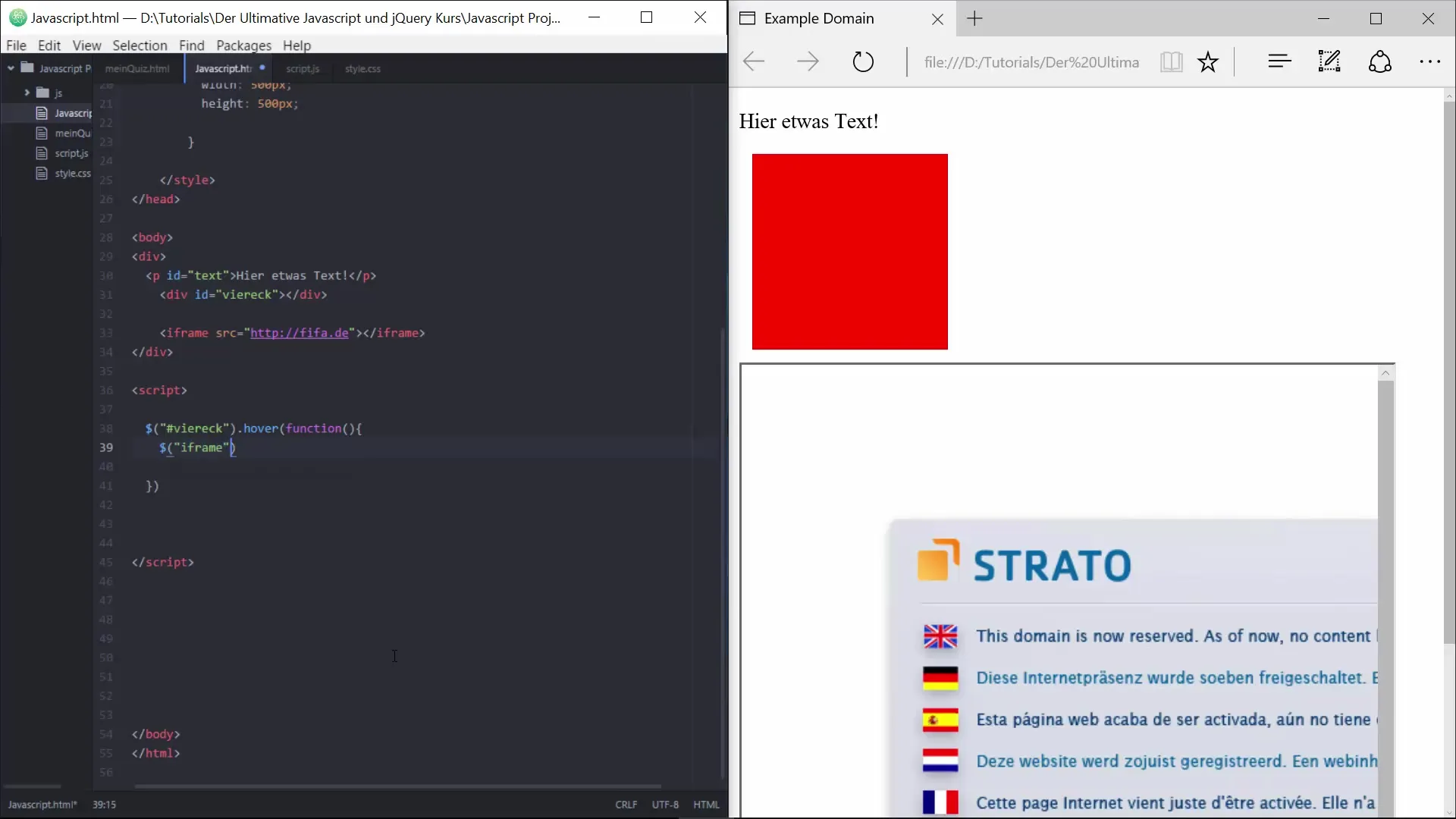1456x819 pixels.
Task: Add page to favorites star icon
Action: (1208, 61)
